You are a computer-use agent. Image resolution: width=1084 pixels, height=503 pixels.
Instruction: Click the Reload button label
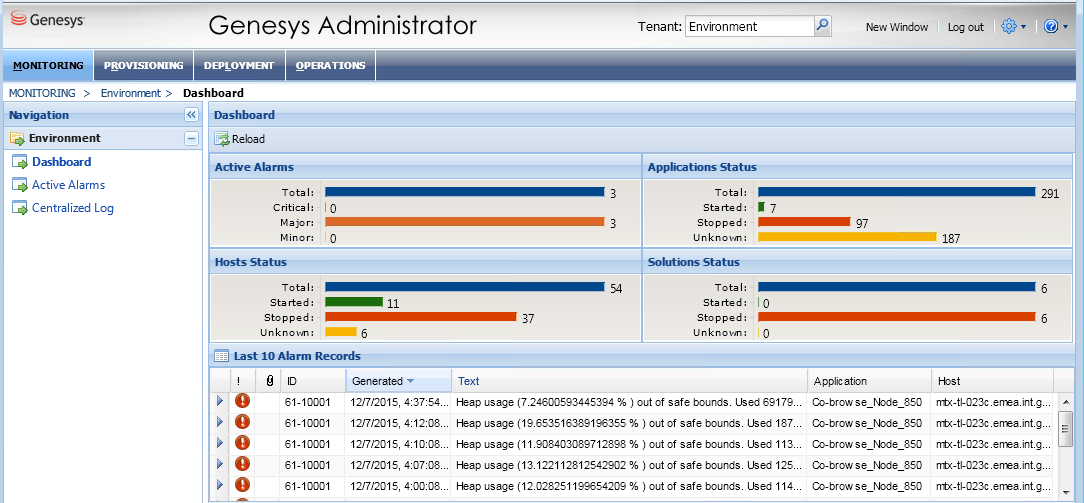pyautogui.click(x=248, y=139)
